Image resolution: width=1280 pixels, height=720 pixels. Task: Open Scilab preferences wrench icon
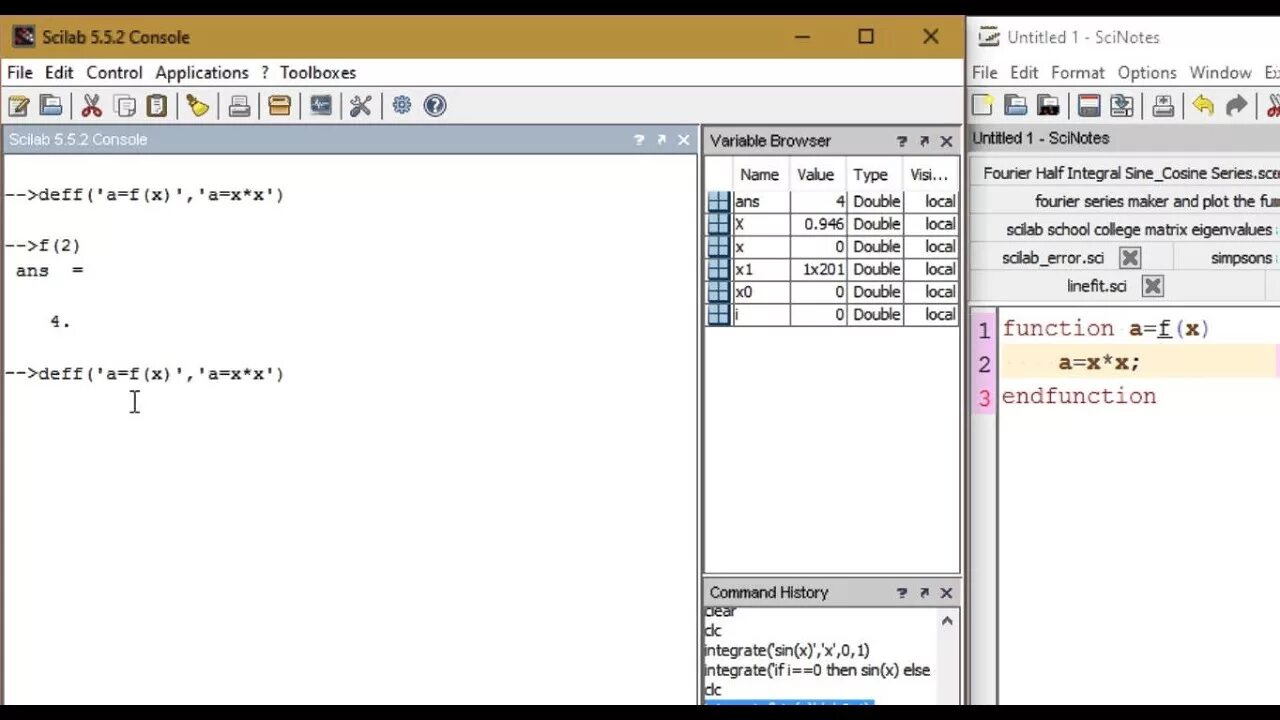click(361, 105)
